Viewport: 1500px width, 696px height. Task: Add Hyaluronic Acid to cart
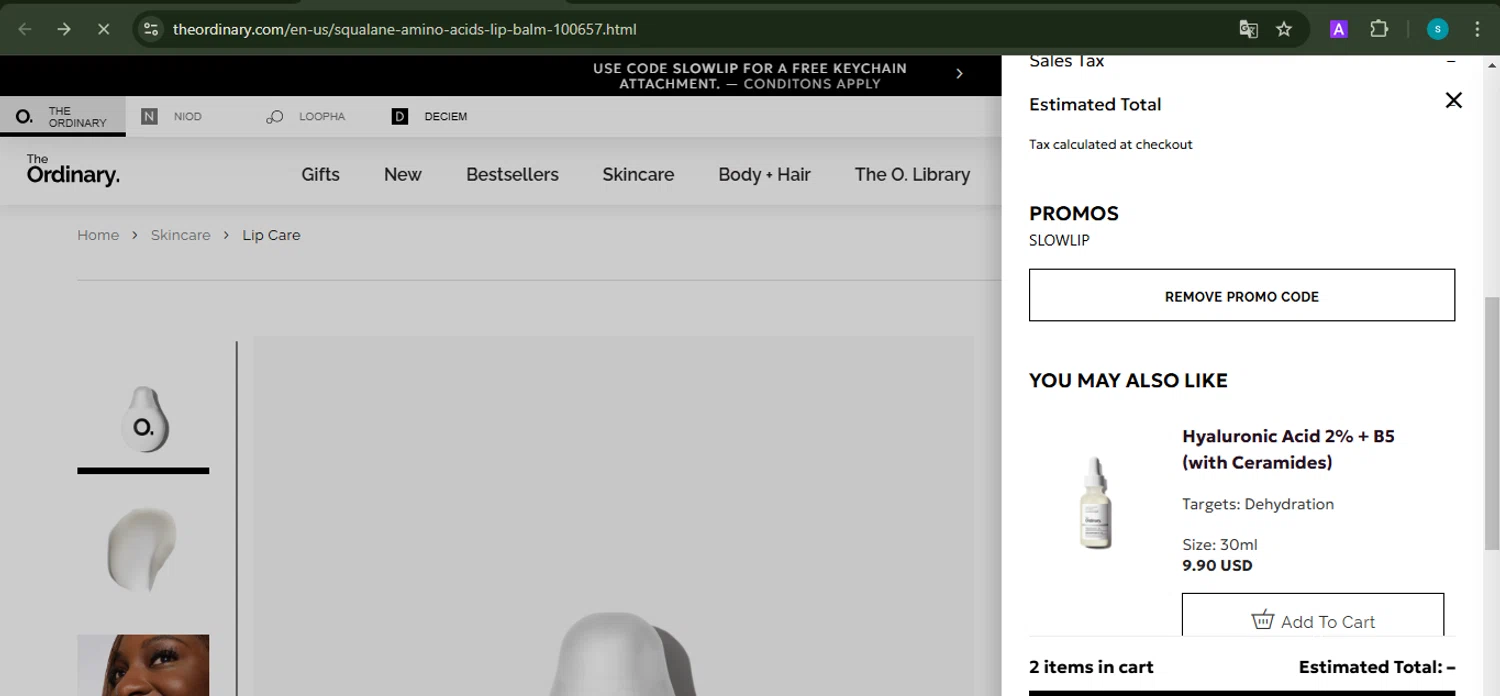(1313, 616)
